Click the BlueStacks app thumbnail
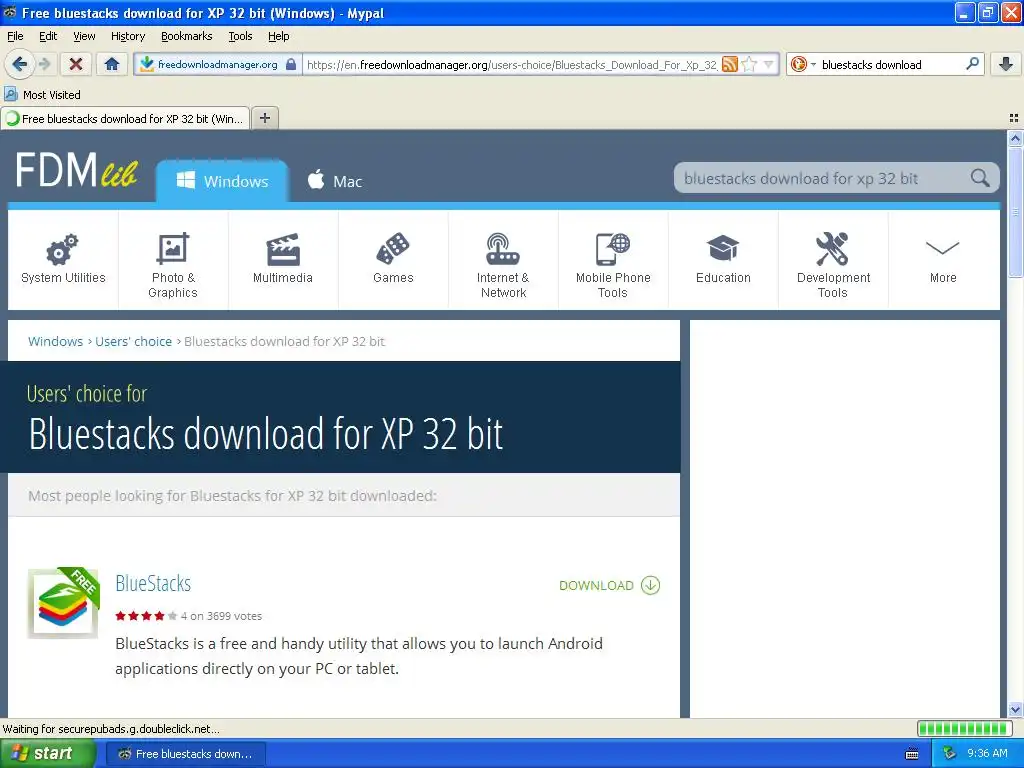Screen dimensions: 1024x768 63,603
